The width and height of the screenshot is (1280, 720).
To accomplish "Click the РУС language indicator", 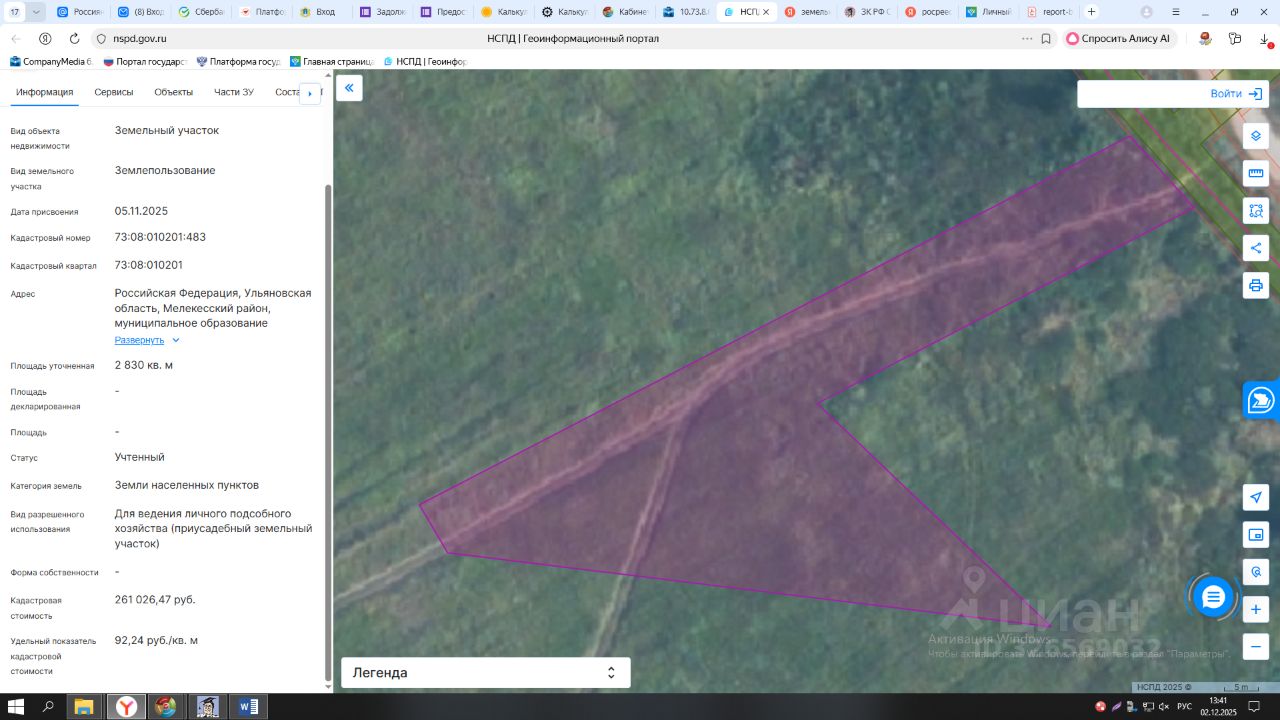I will coord(1184,707).
